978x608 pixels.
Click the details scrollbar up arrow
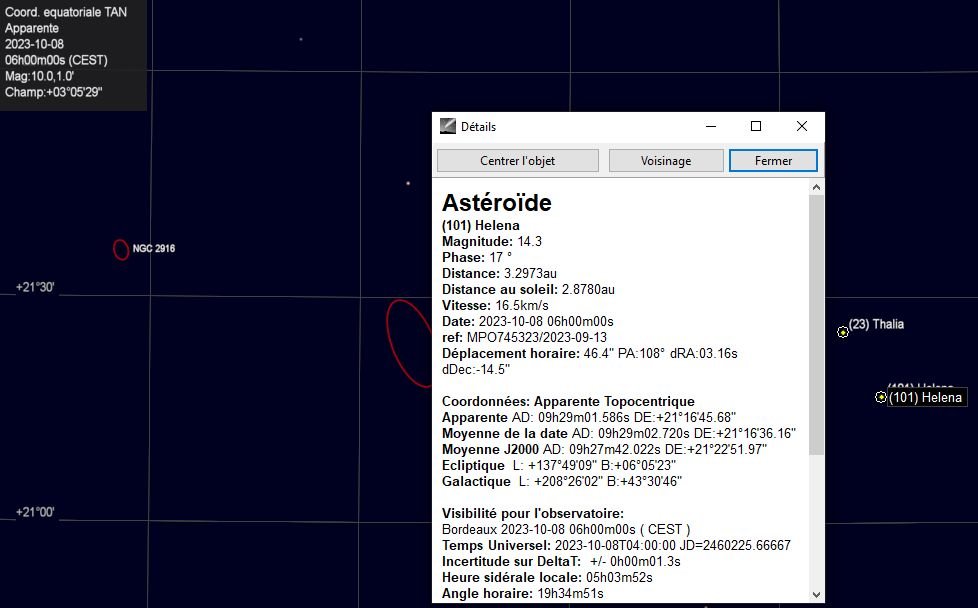tap(816, 186)
